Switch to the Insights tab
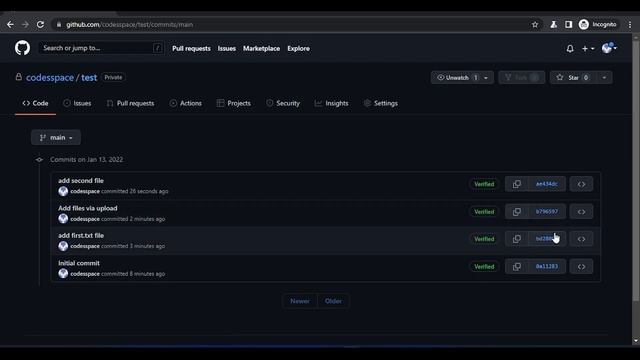 [331, 103]
